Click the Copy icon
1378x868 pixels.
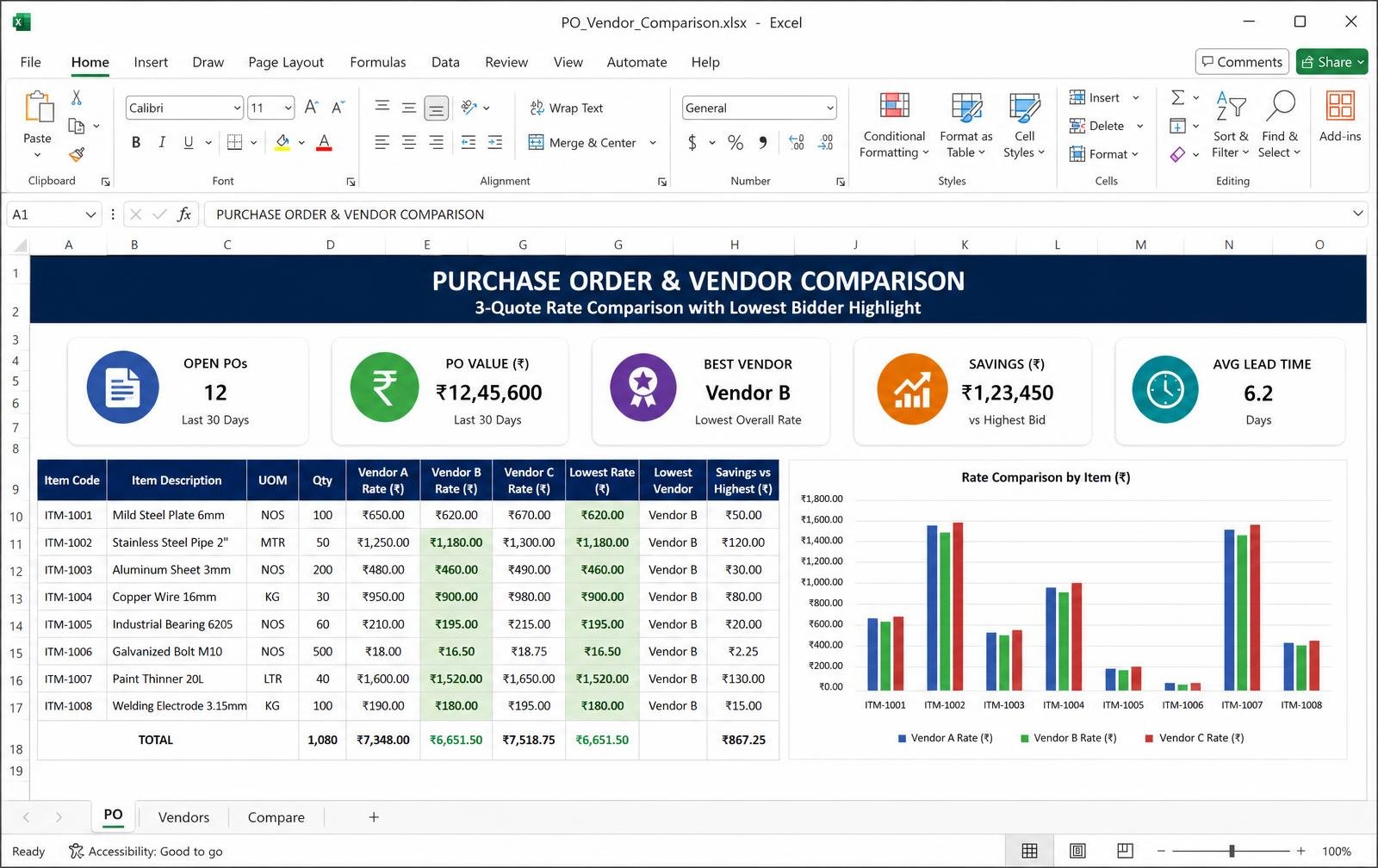point(77,126)
